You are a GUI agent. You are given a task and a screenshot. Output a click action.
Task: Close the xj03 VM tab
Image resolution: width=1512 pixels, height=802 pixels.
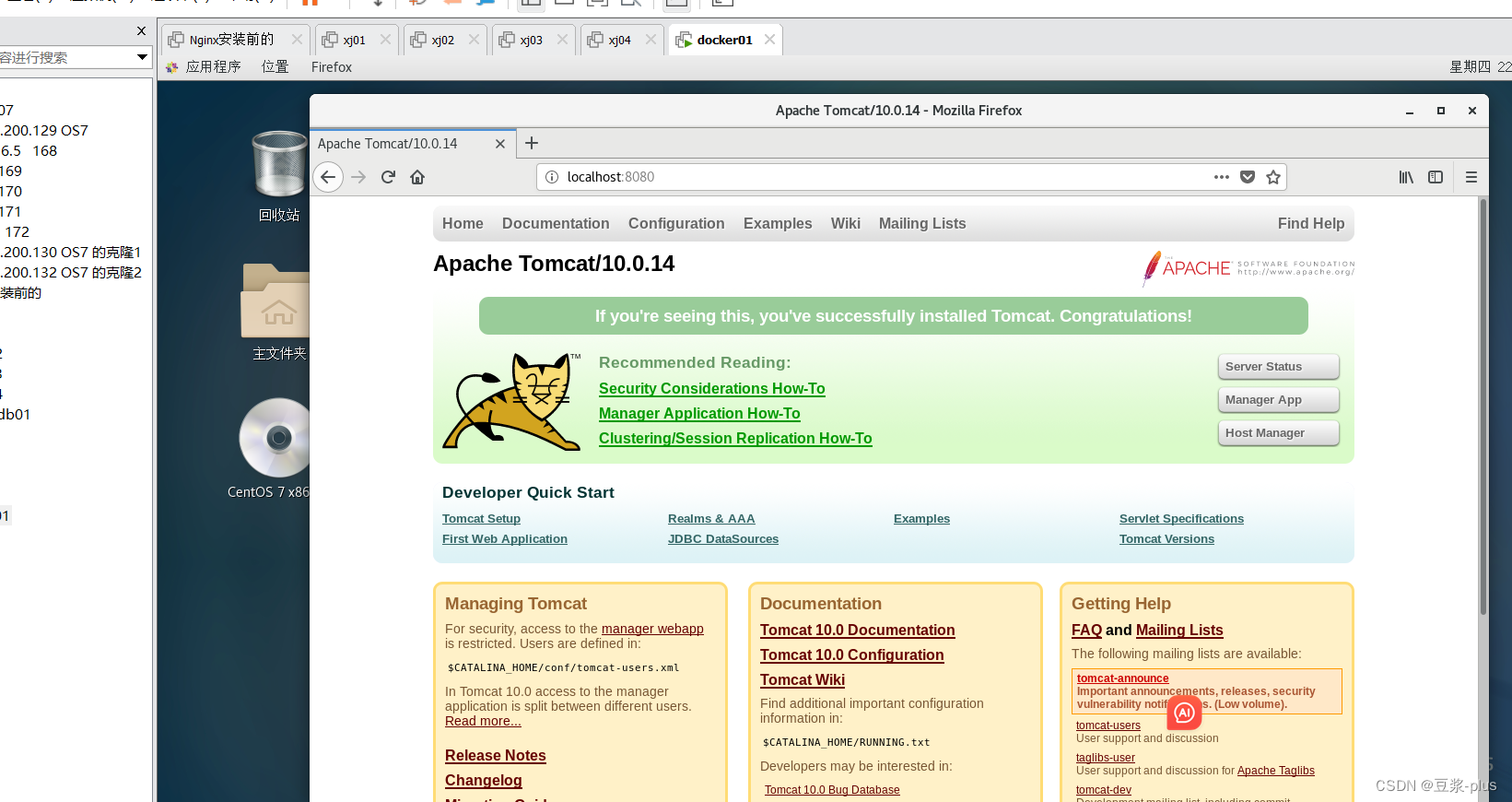pos(562,39)
